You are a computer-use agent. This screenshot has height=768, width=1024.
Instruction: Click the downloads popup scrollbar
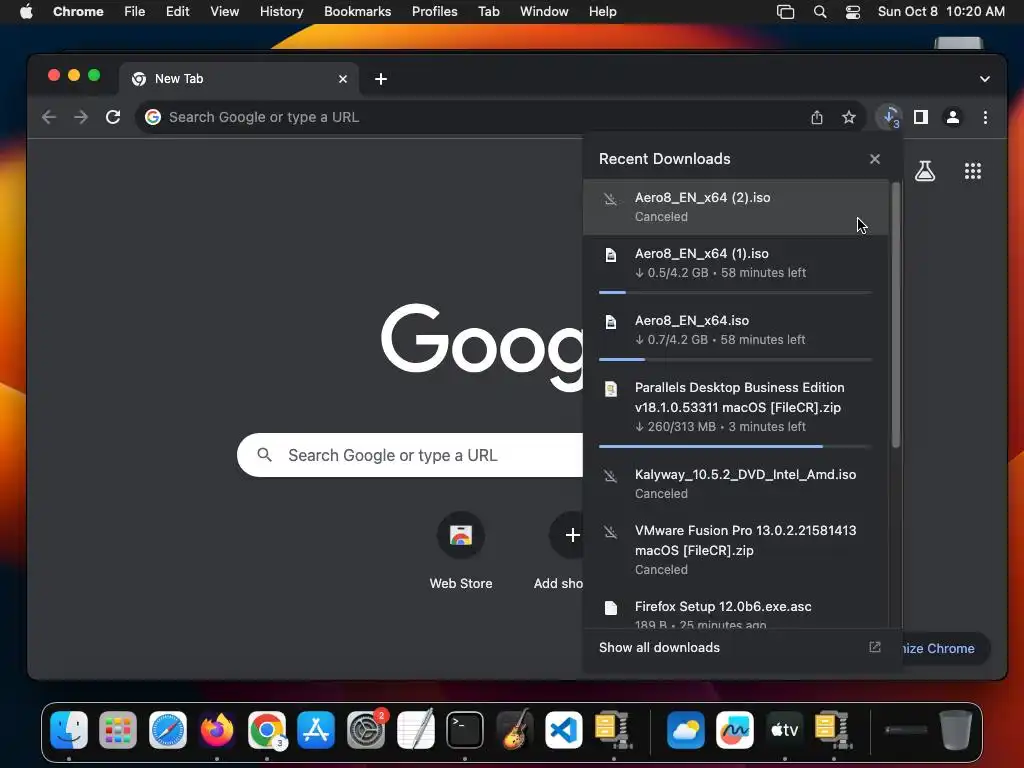896,315
